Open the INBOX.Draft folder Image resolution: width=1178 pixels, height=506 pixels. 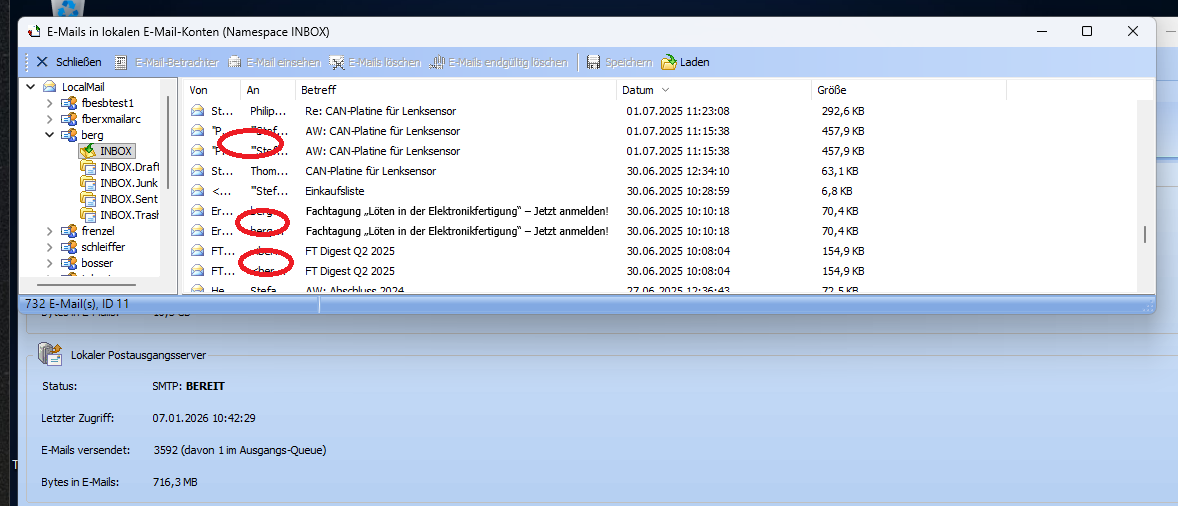[x=129, y=167]
